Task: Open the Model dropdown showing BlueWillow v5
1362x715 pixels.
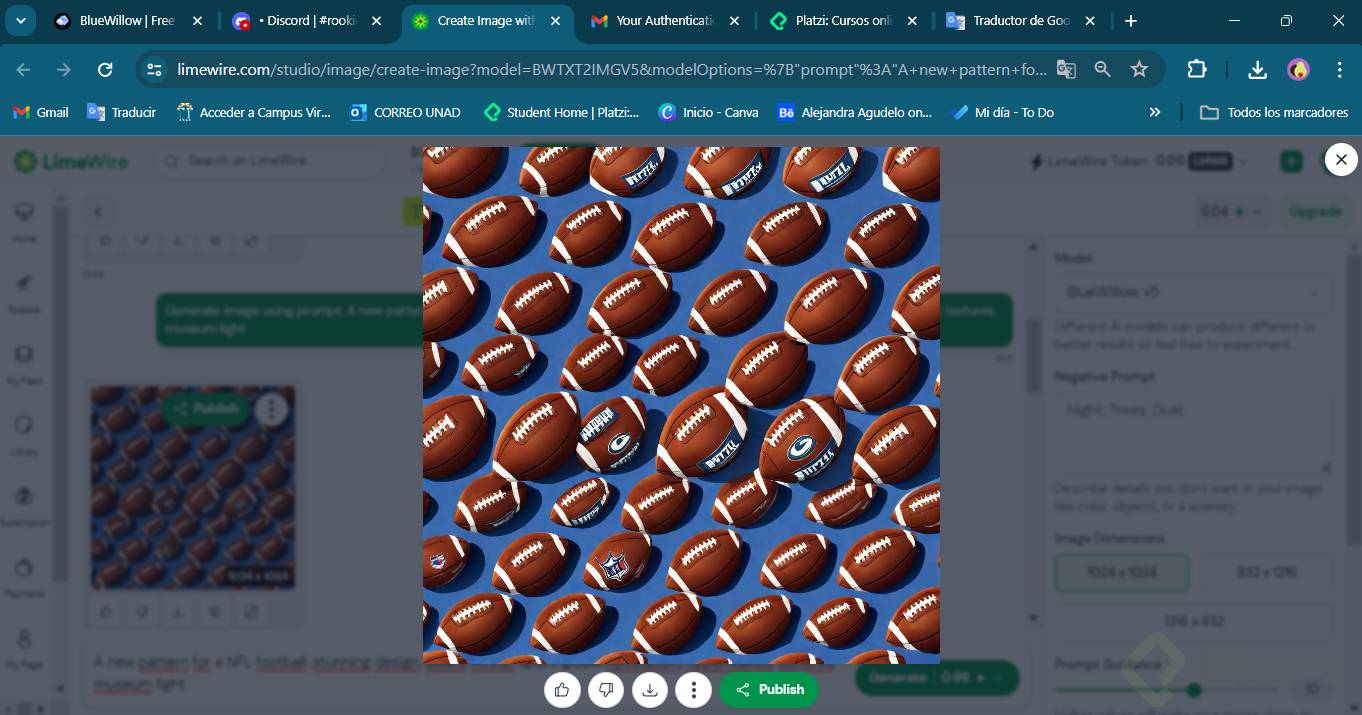Action: (x=1192, y=292)
